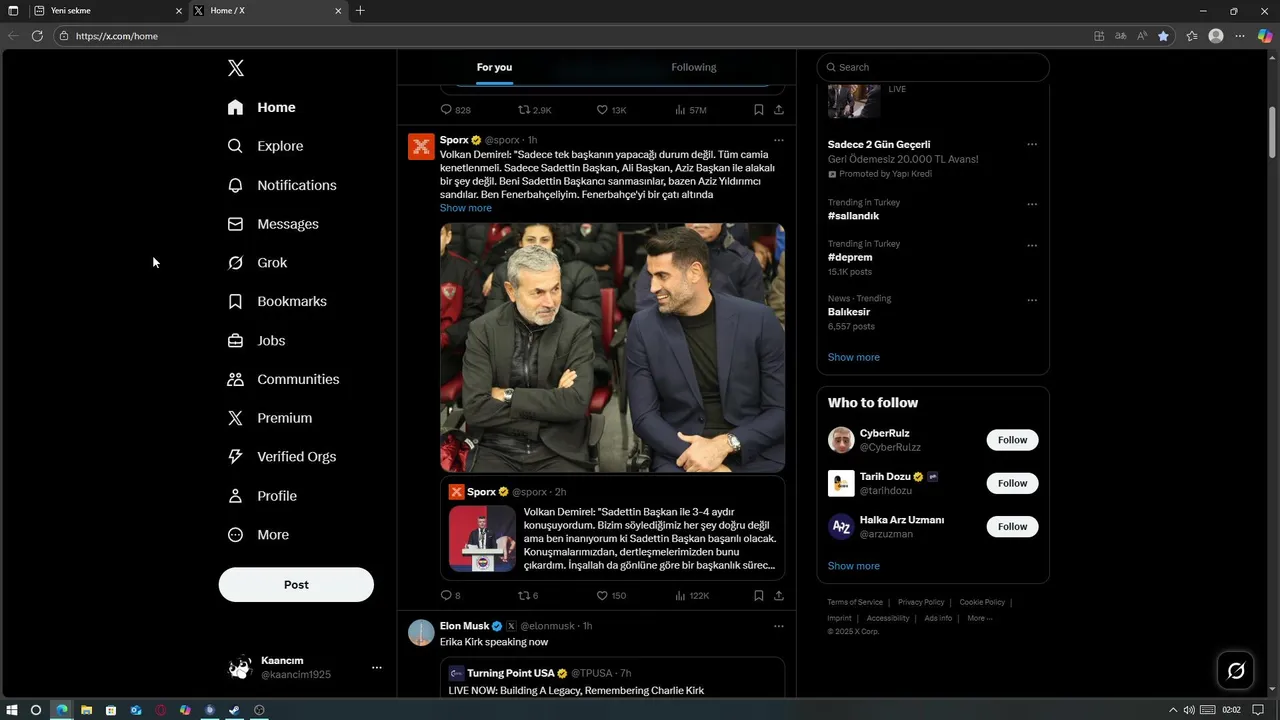Open options for #sallandık trend

click(1032, 204)
